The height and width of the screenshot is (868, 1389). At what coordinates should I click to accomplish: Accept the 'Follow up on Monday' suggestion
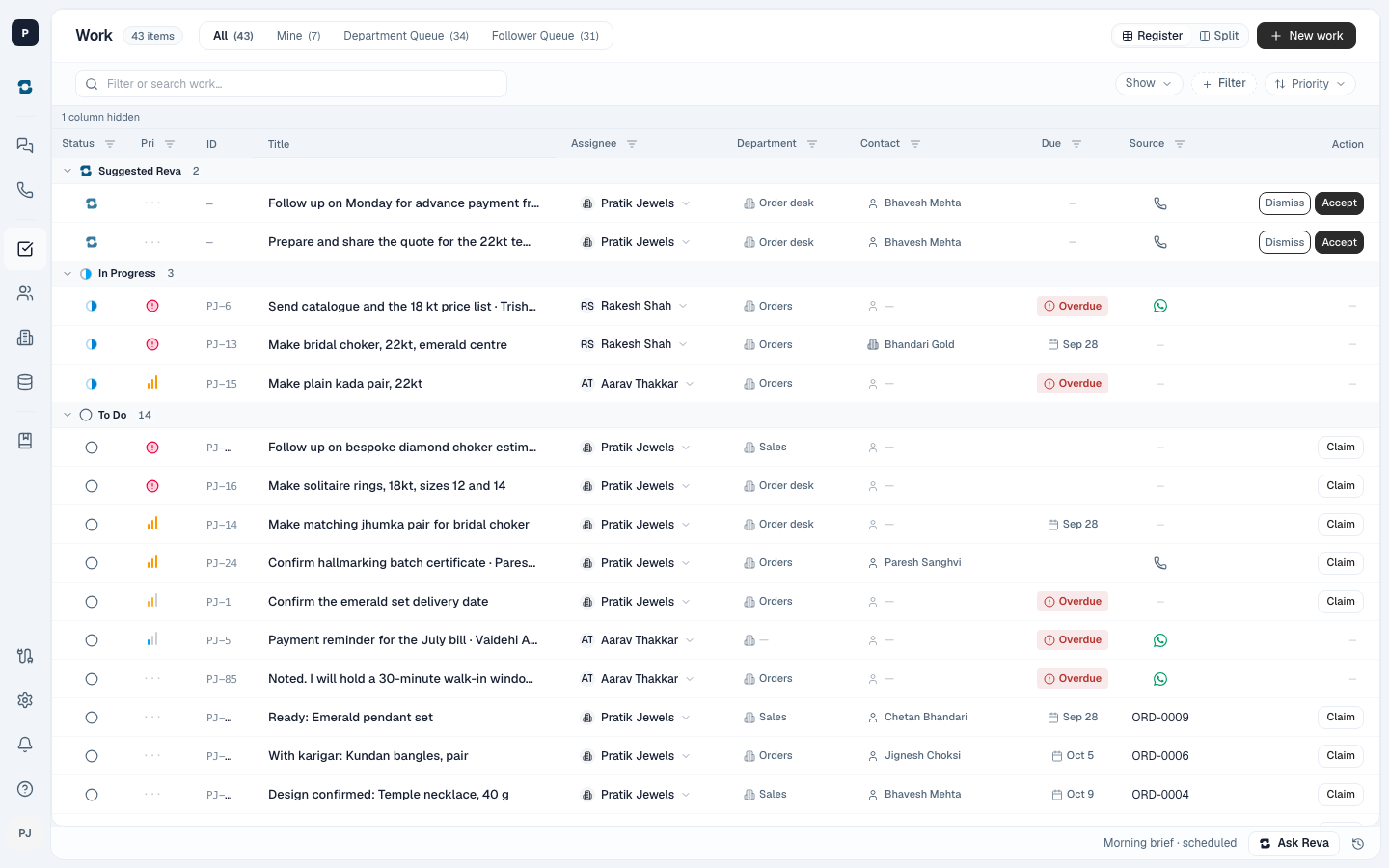point(1339,203)
